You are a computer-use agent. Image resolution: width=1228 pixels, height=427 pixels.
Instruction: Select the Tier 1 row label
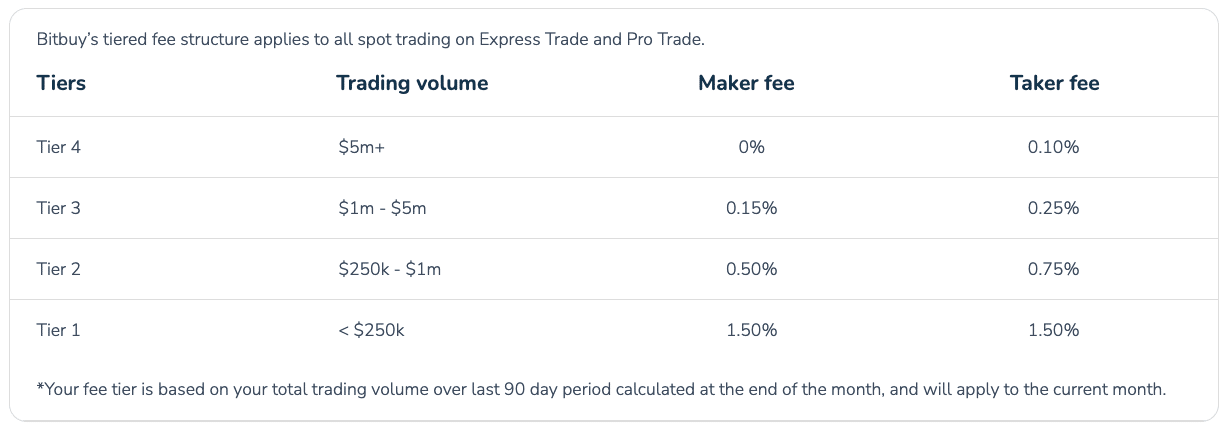(58, 330)
